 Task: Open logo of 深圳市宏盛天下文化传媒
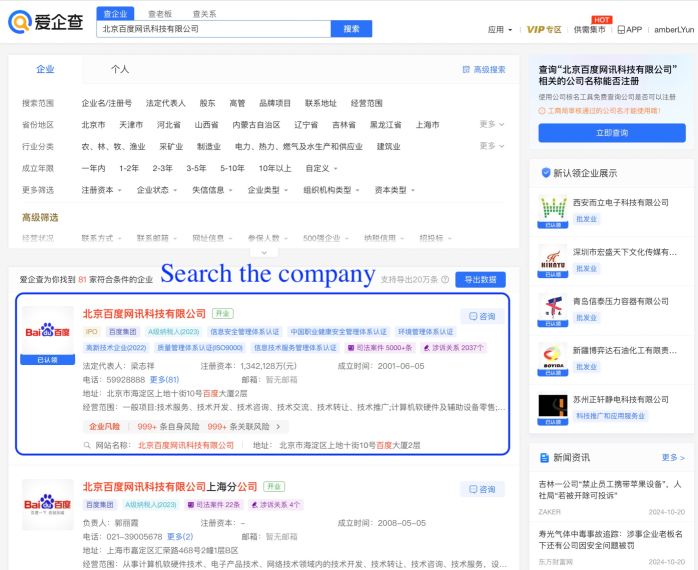click(553, 261)
